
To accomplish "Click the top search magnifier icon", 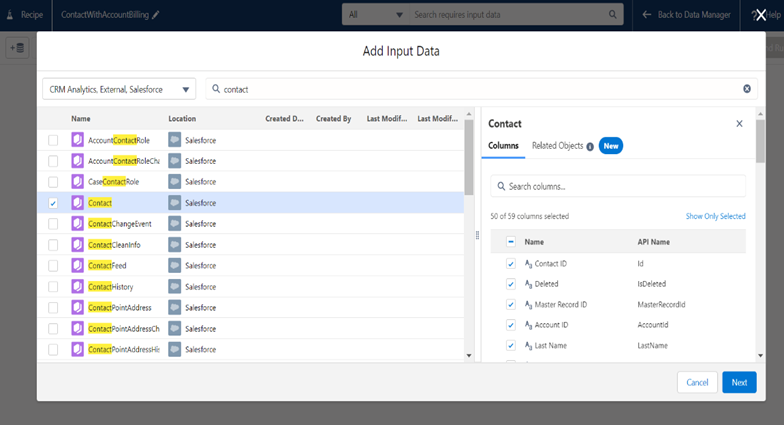I will click(612, 14).
